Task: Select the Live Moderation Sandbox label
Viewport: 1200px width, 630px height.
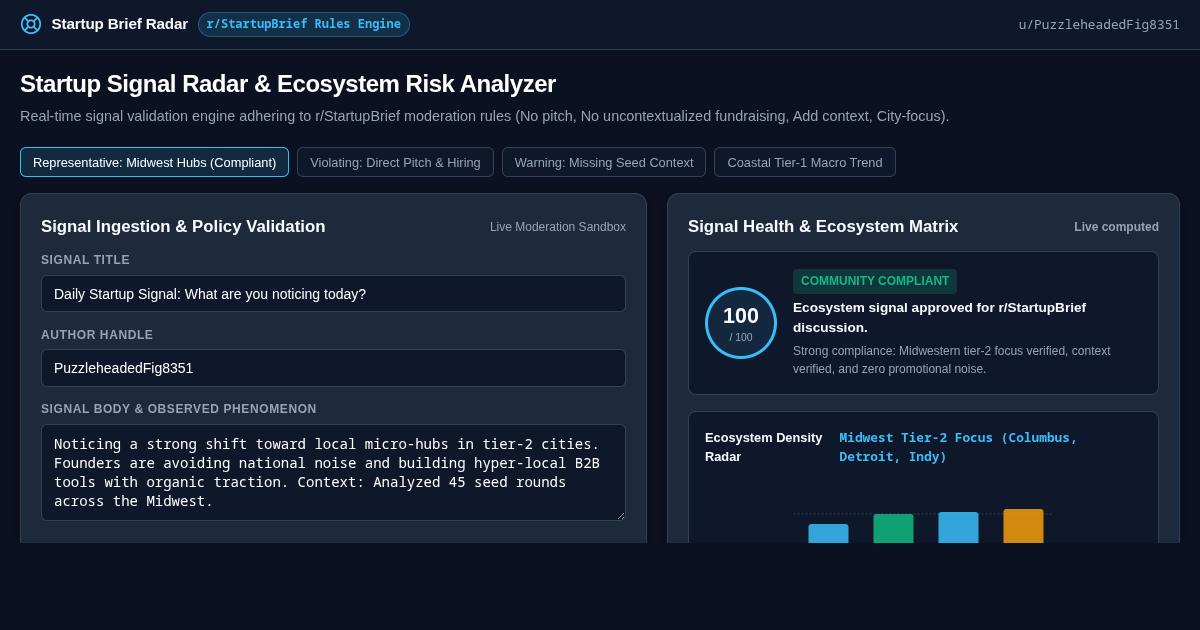Action: 558,227
